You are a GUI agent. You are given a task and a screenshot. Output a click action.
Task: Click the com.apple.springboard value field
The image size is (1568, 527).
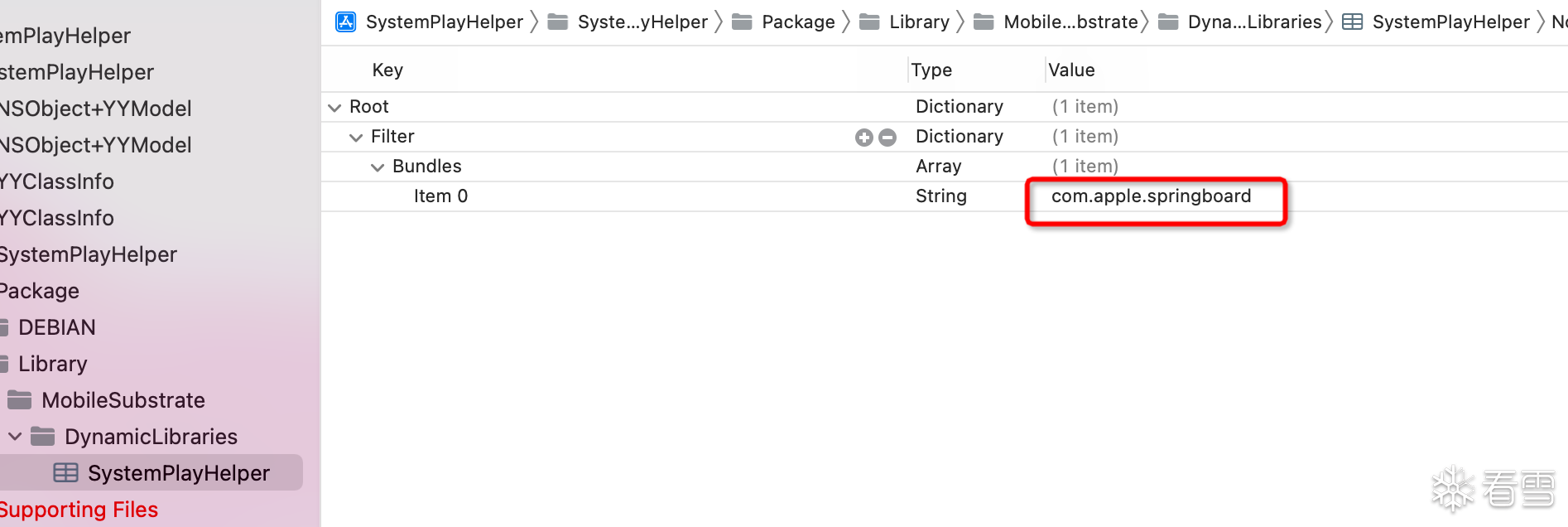pos(1151,196)
